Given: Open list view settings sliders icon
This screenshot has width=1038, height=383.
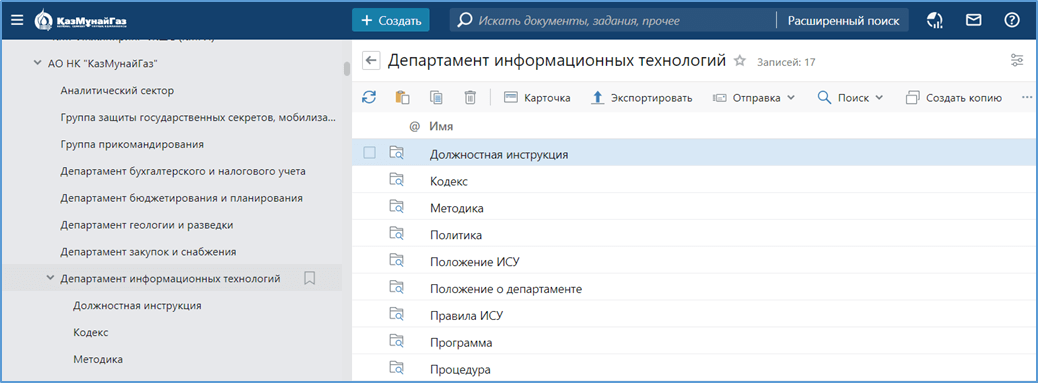Looking at the screenshot, I should click(1017, 61).
